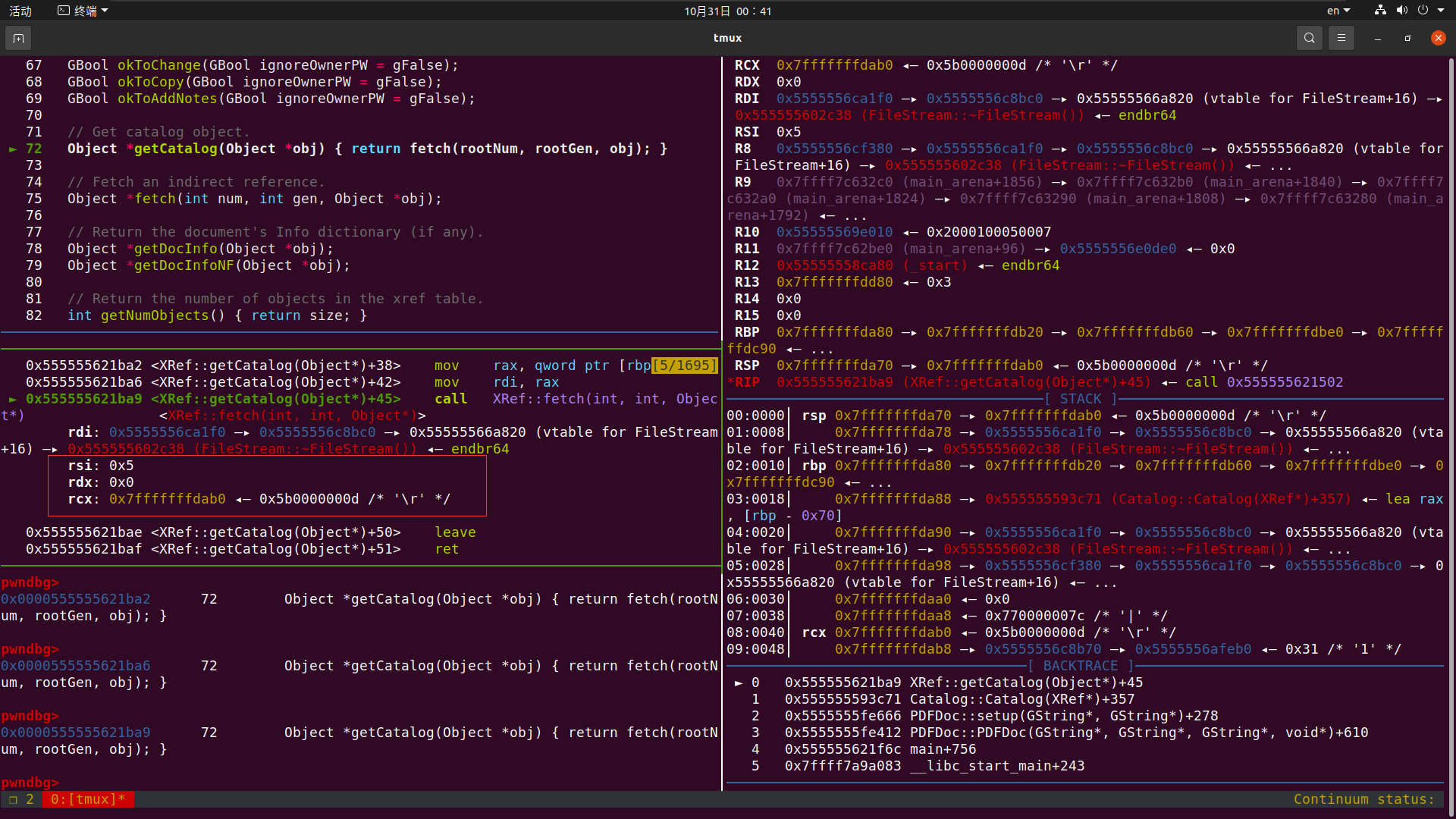Click backtrace frame 2 PDFDoc::setup
This screenshot has height=819, width=1456.
984,716
